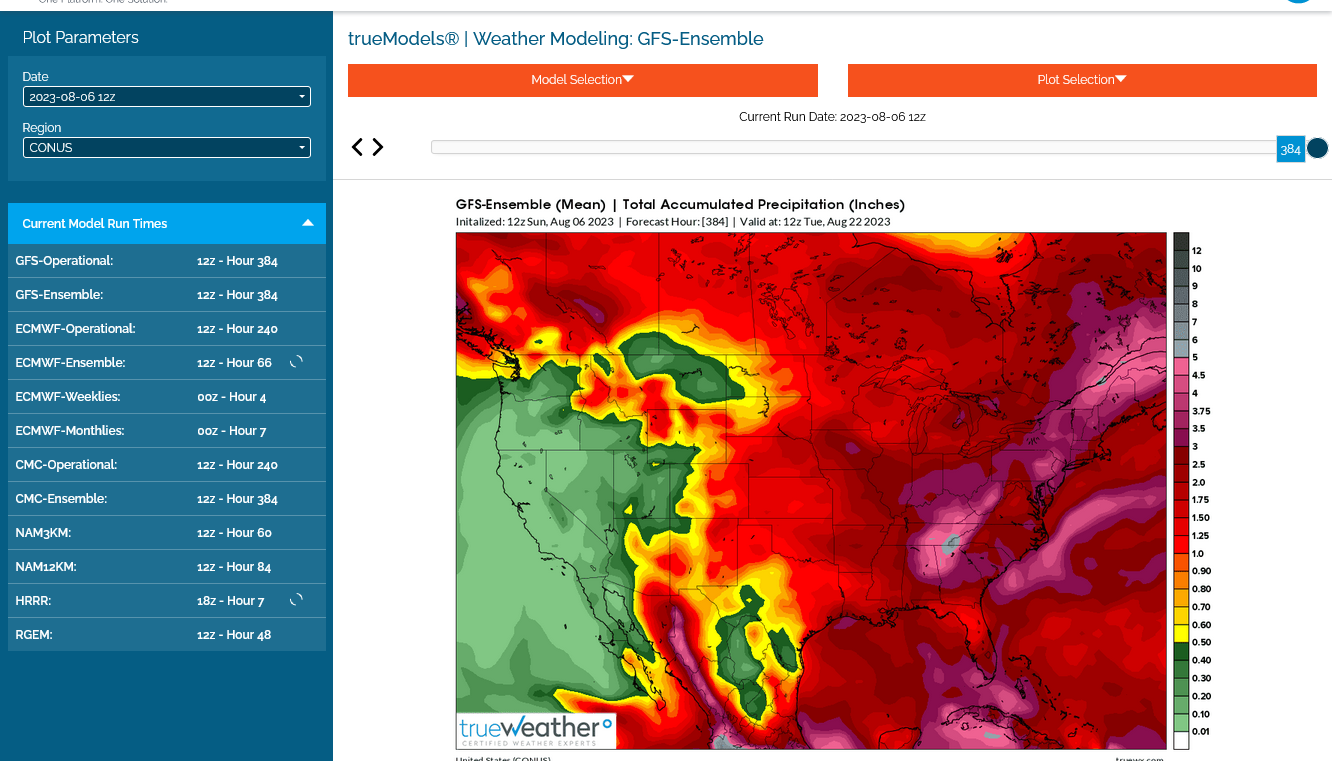This screenshot has height=761, width=1332.
Task: Open the Date dropdown
Action: [167, 97]
